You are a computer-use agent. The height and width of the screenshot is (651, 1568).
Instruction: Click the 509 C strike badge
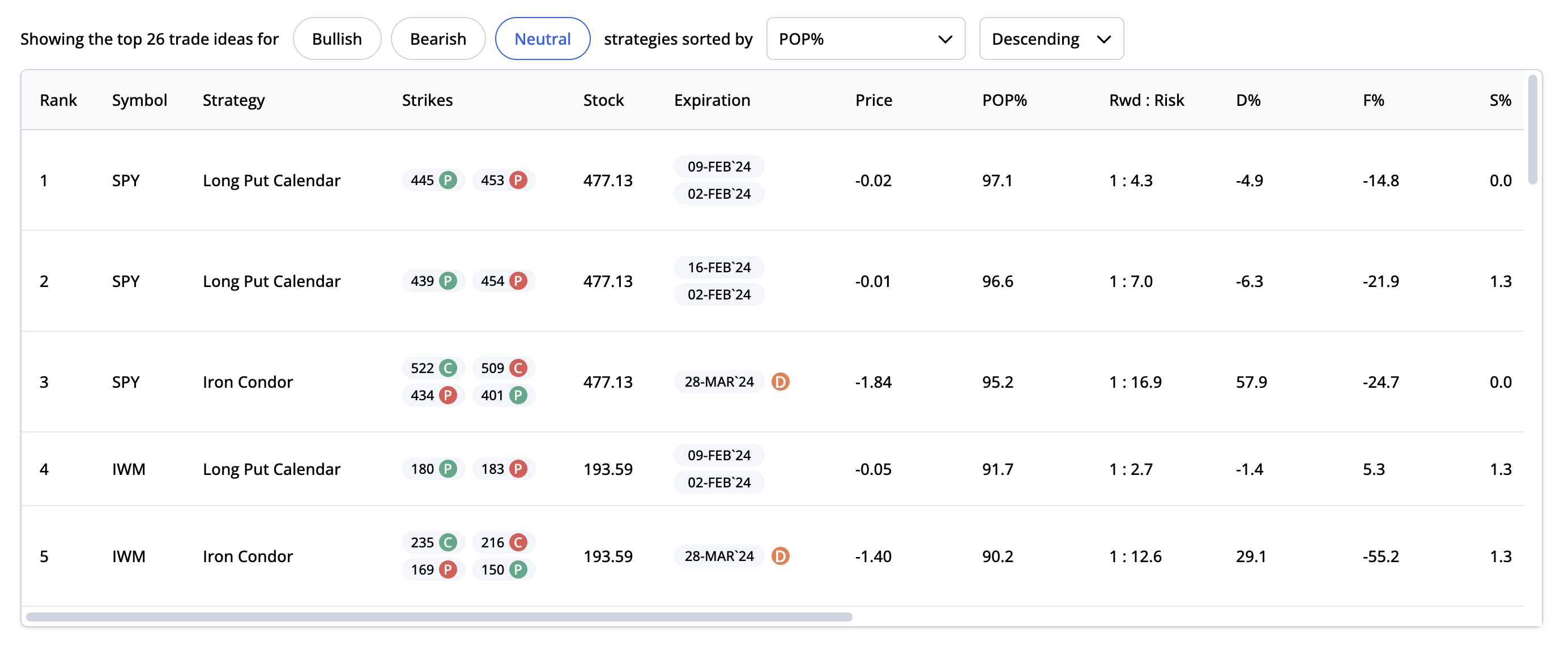[504, 368]
